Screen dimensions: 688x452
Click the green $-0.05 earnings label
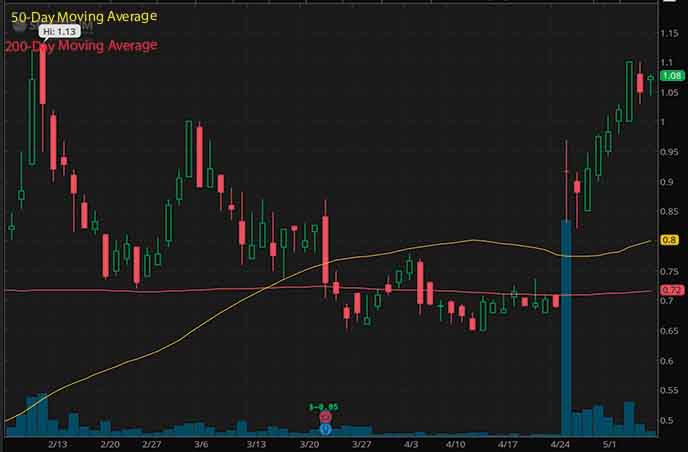coord(324,407)
